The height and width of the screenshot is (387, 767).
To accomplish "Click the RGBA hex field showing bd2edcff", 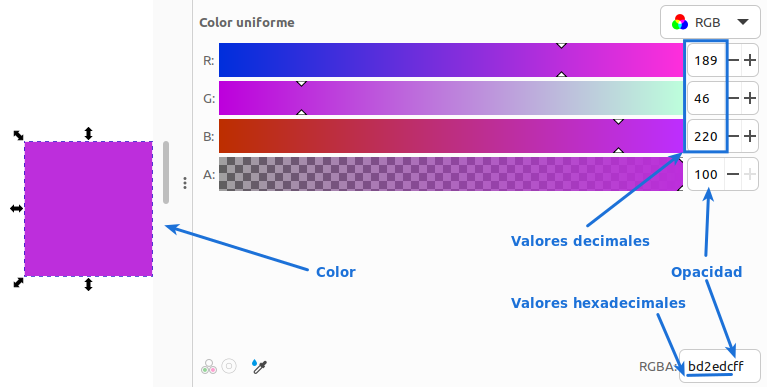I will (720, 366).
